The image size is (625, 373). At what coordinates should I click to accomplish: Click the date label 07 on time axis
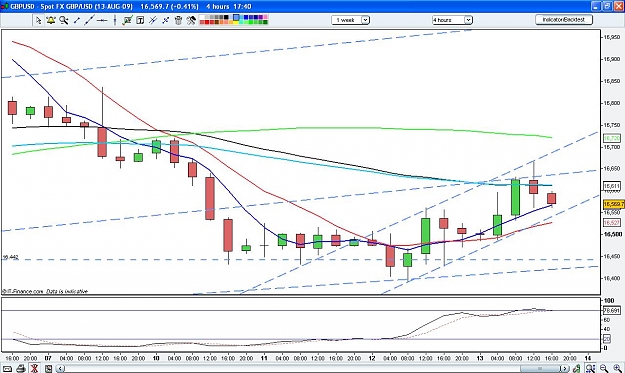point(48,358)
